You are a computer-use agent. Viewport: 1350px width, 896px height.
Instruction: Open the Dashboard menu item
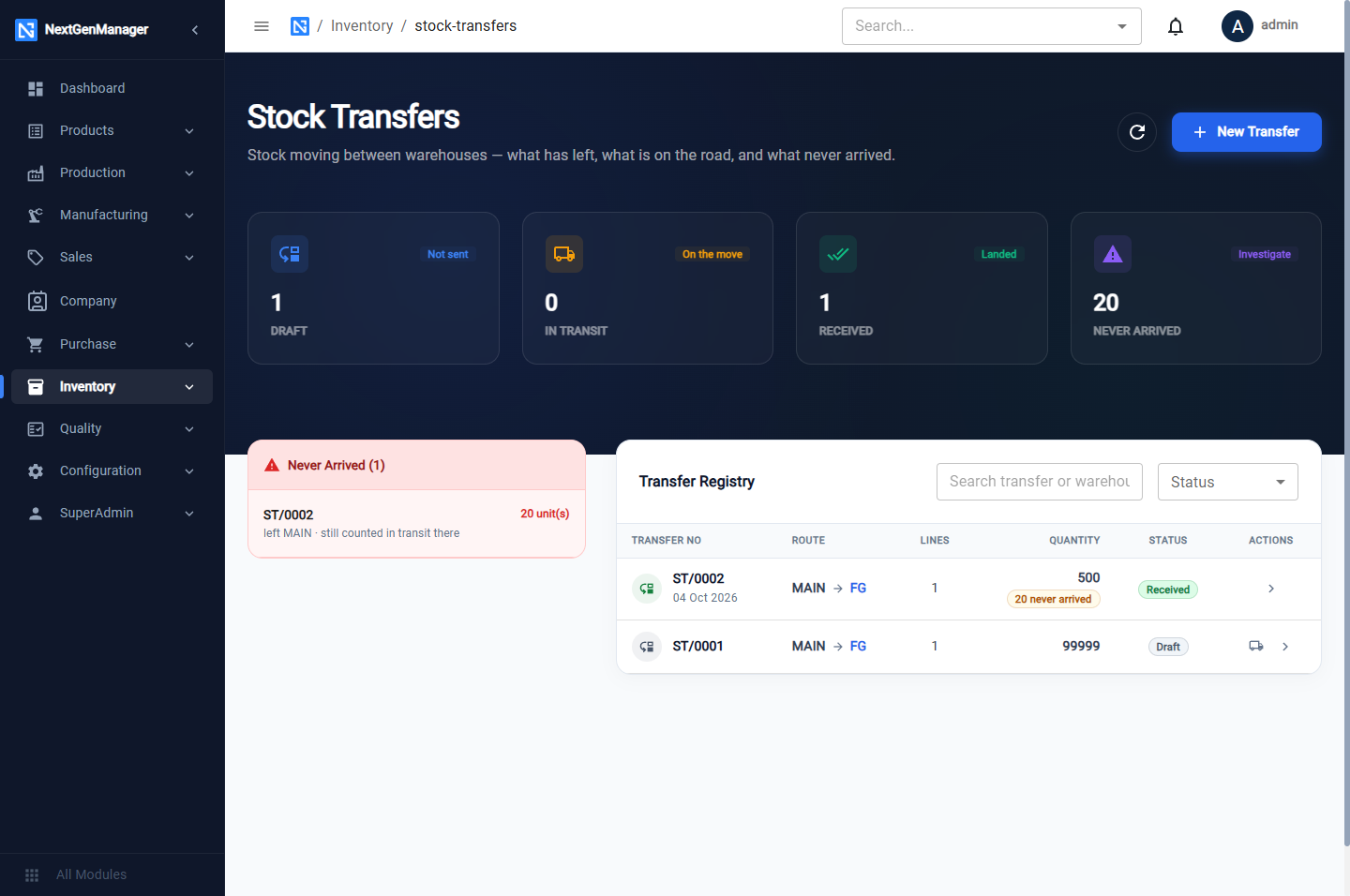112,88
